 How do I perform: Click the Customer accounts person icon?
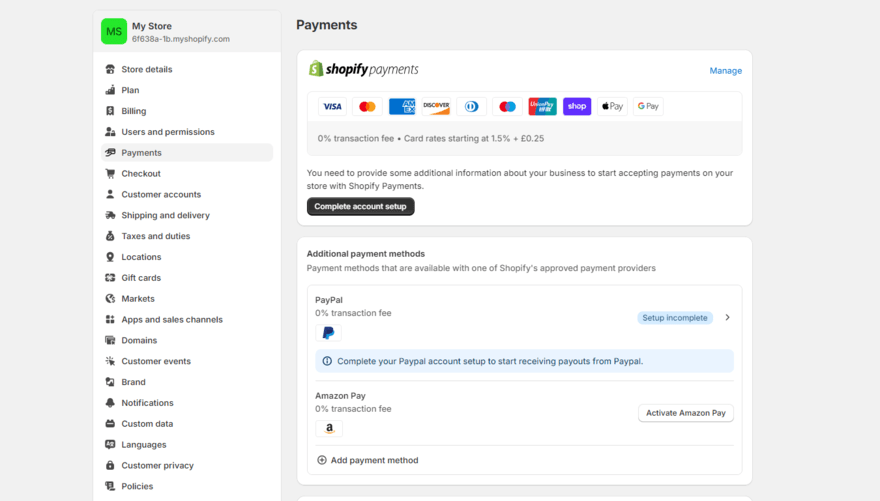click(x=110, y=194)
